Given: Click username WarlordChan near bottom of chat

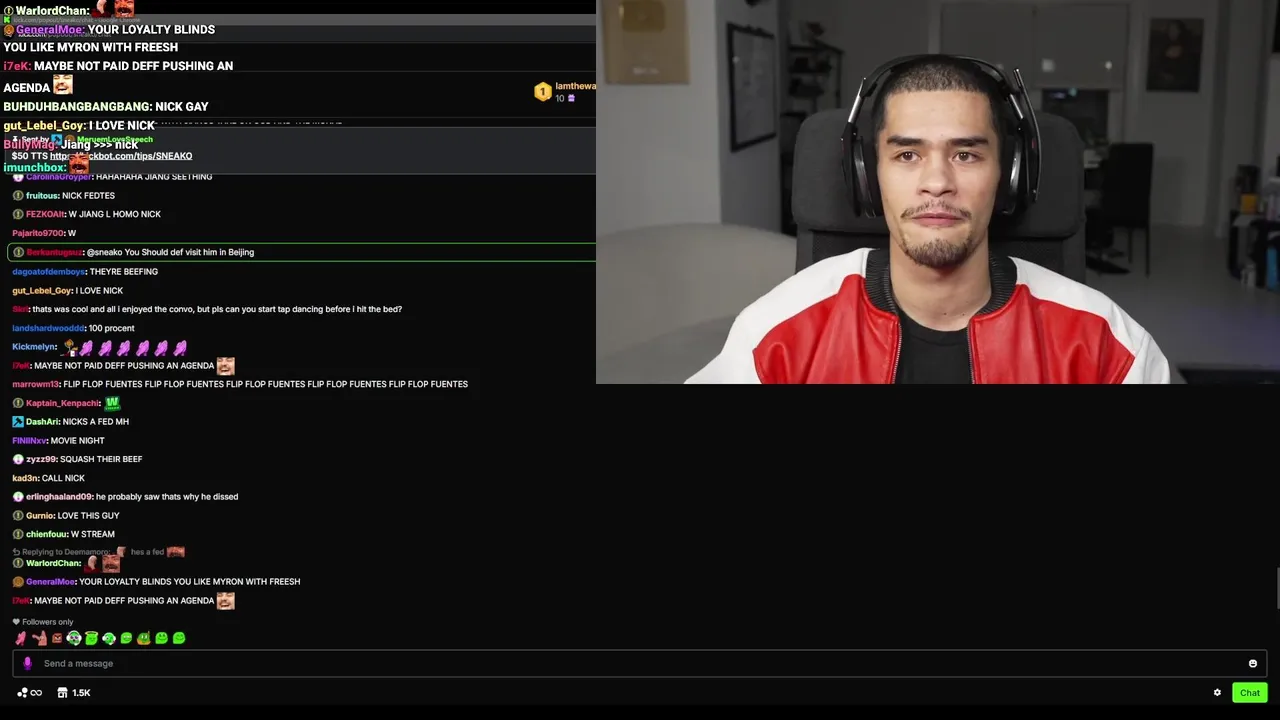Looking at the screenshot, I should pos(54,563).
